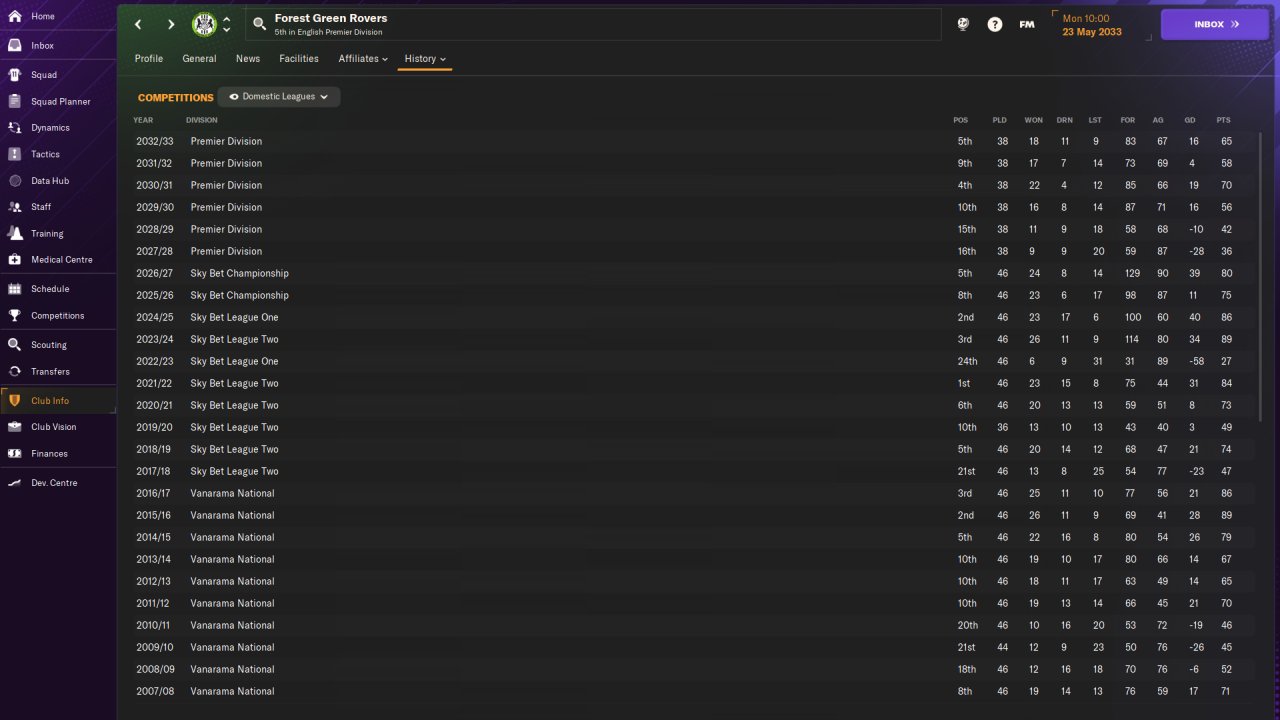The height and width of the screenshot is (720, 1280).
Task: Open the help question mark icon
Action: tap(995, 24)
